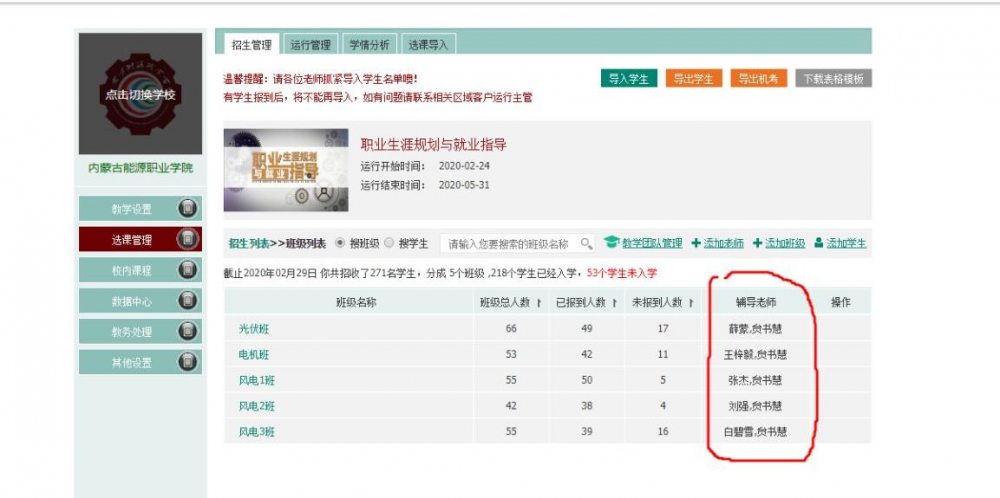Select the 按班级 radio button
The image size is (1000, 498).
click(340, 243)
